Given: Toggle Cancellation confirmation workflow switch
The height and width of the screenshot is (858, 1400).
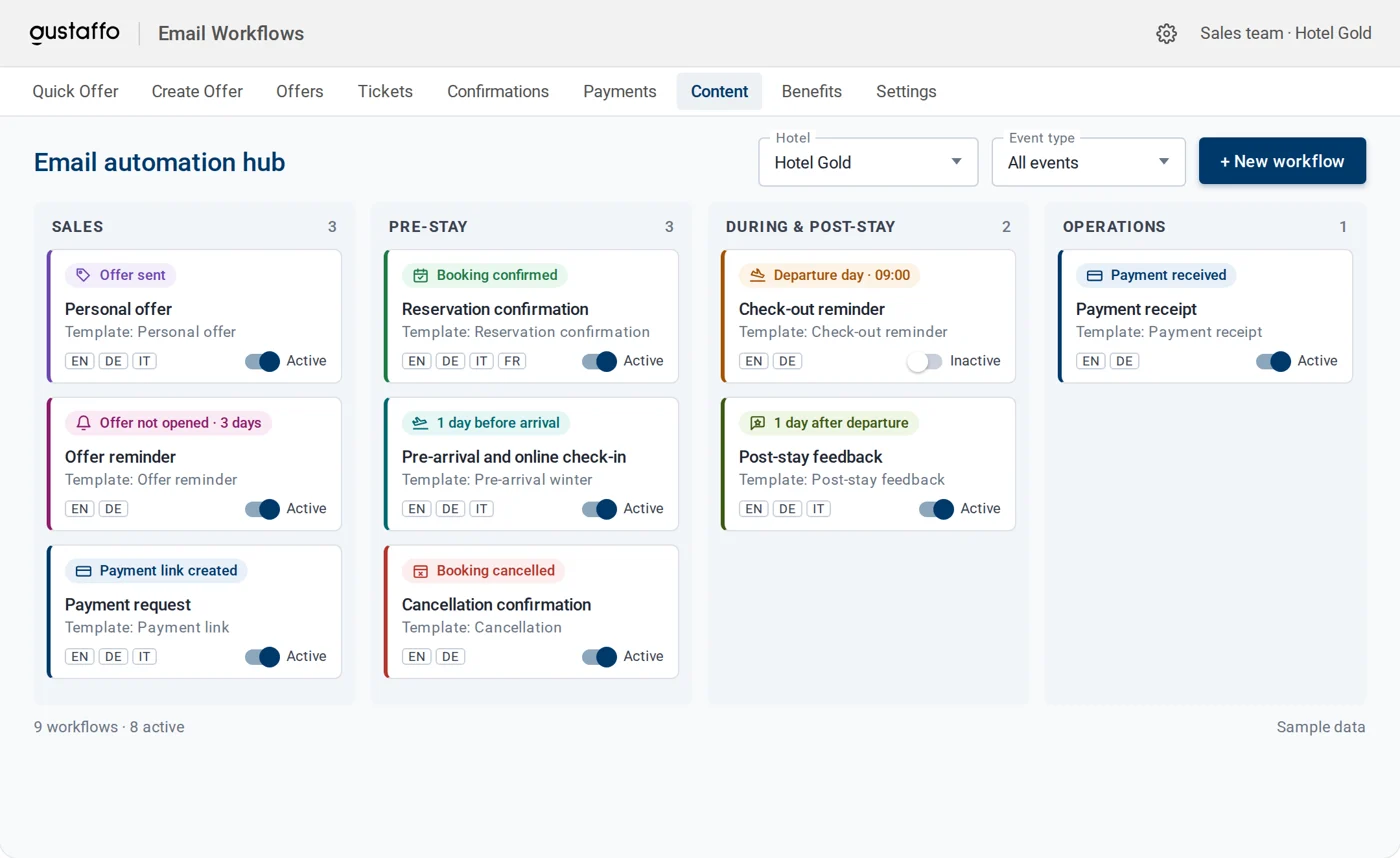Looking at the screenshot, I should coord(599,657).
